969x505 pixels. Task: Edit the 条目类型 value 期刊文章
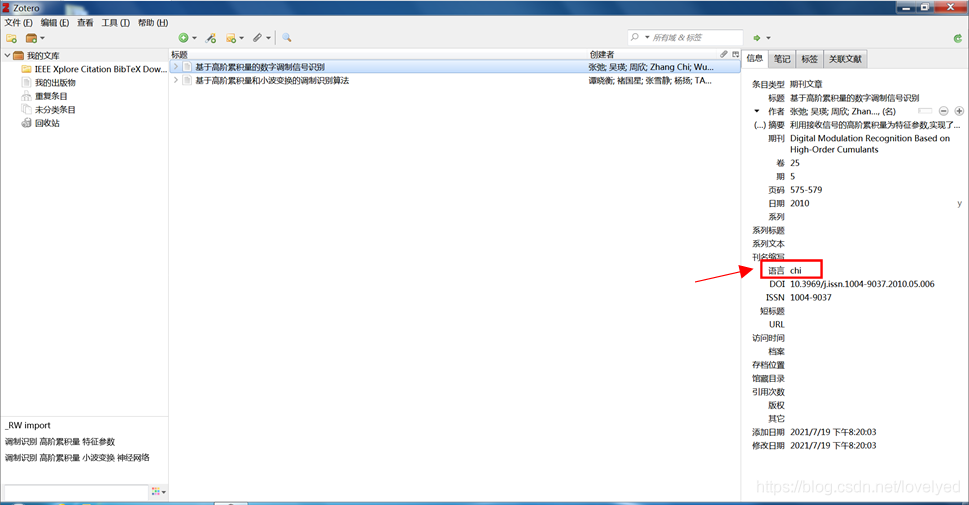806,84
